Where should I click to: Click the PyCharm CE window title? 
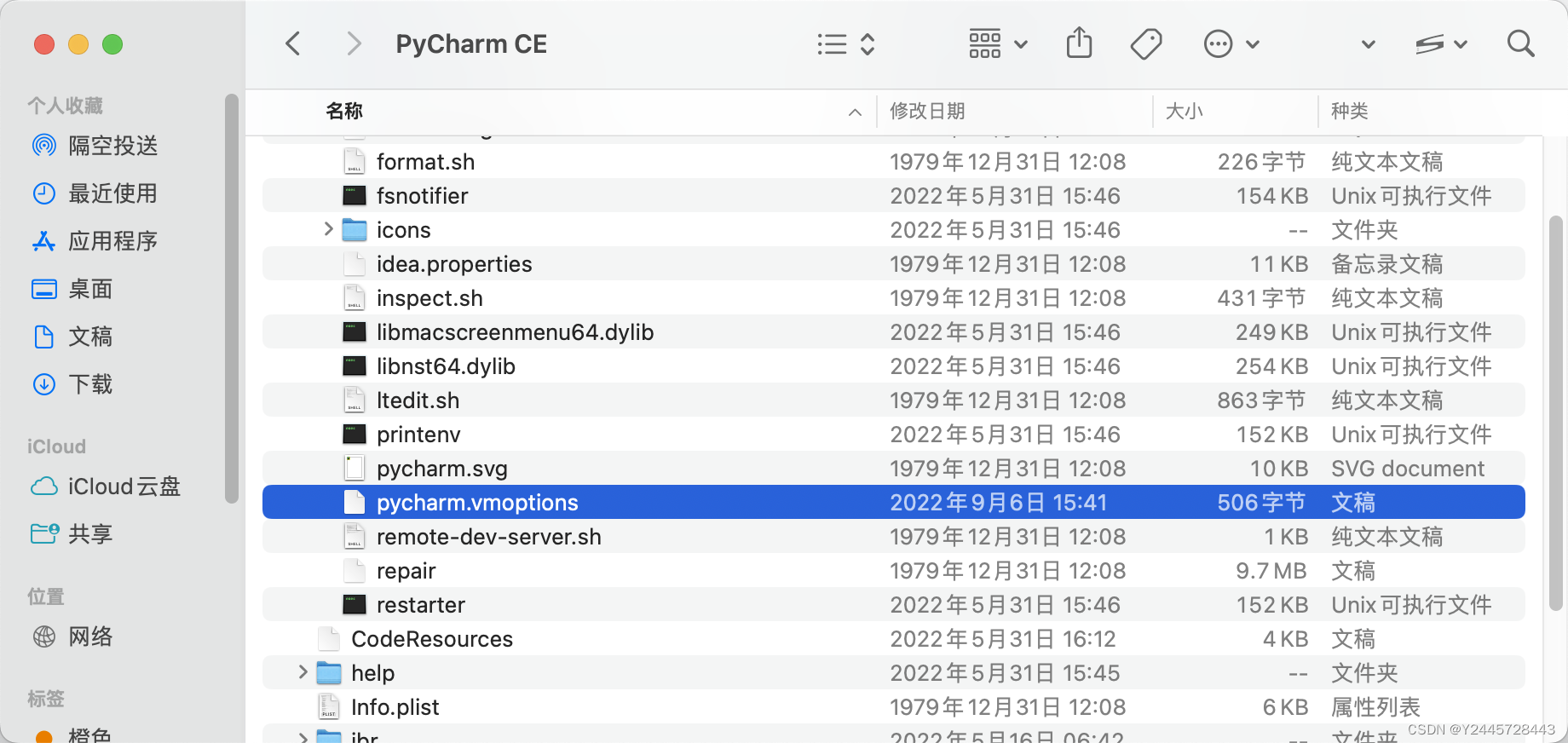coord(471,44)
